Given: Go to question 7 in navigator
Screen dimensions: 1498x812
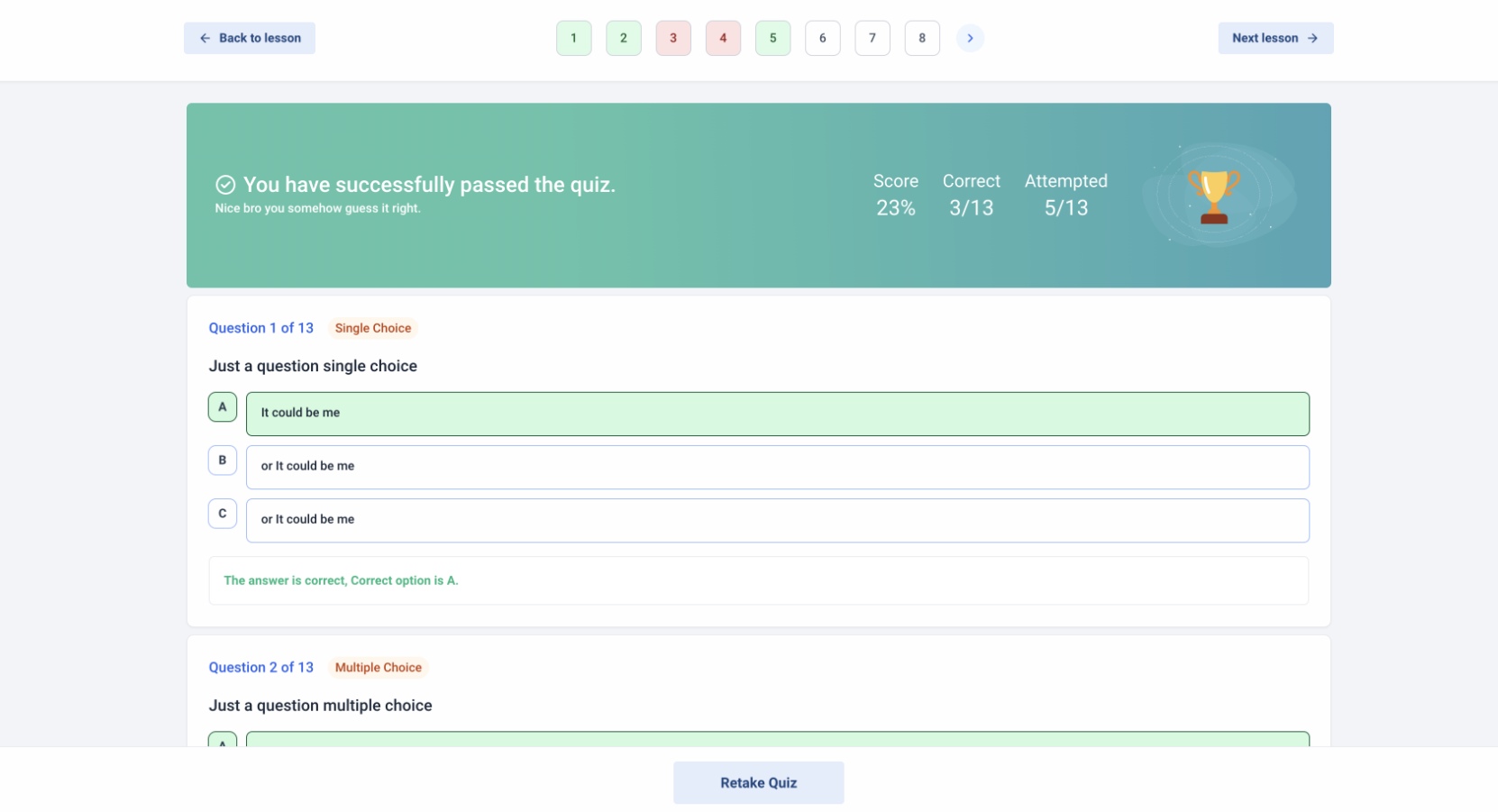Looking at the screenshot, I should coord(872,38).
